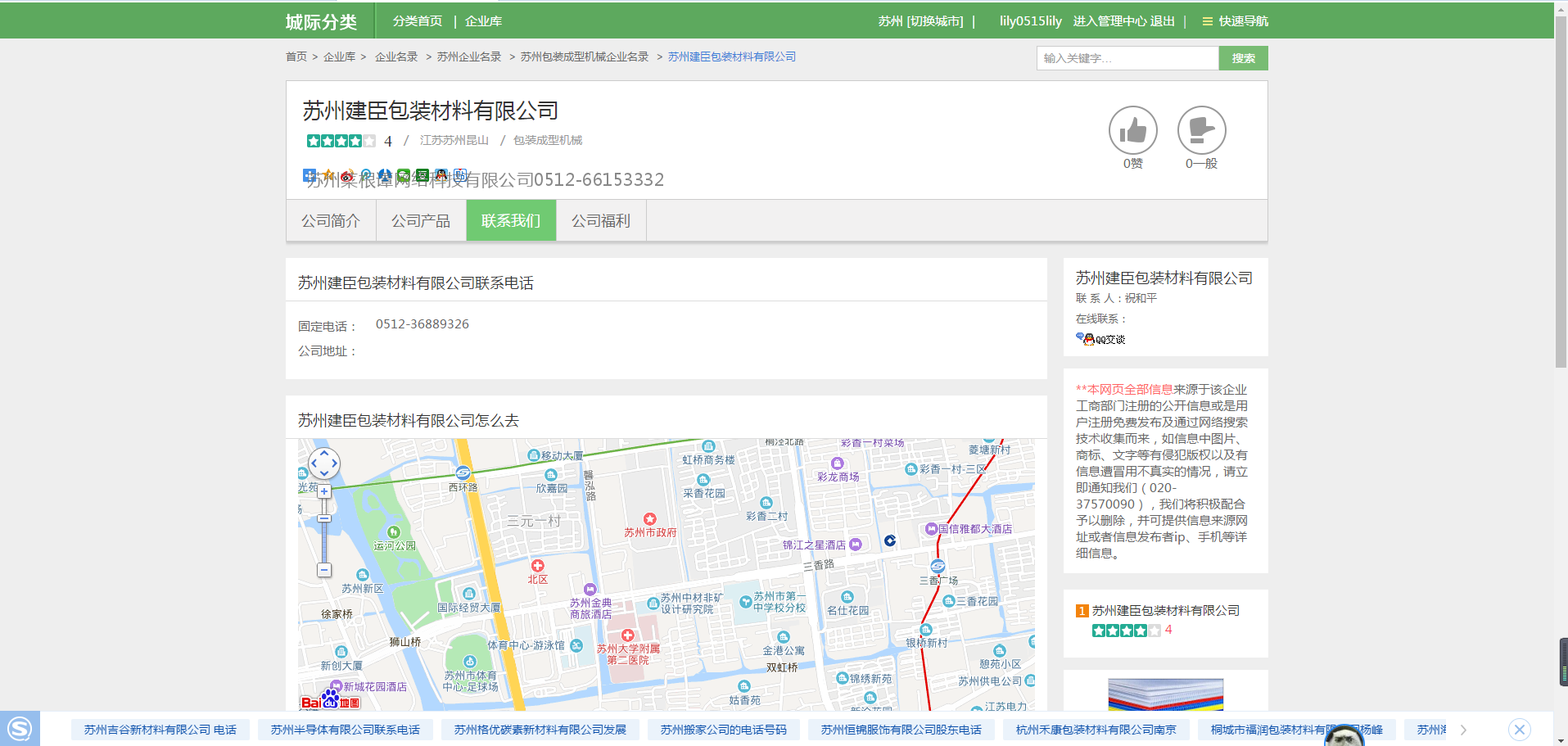Go to 分类首页 in top bar
Viewport: 1568px width, 746px height.
(418, 21)
